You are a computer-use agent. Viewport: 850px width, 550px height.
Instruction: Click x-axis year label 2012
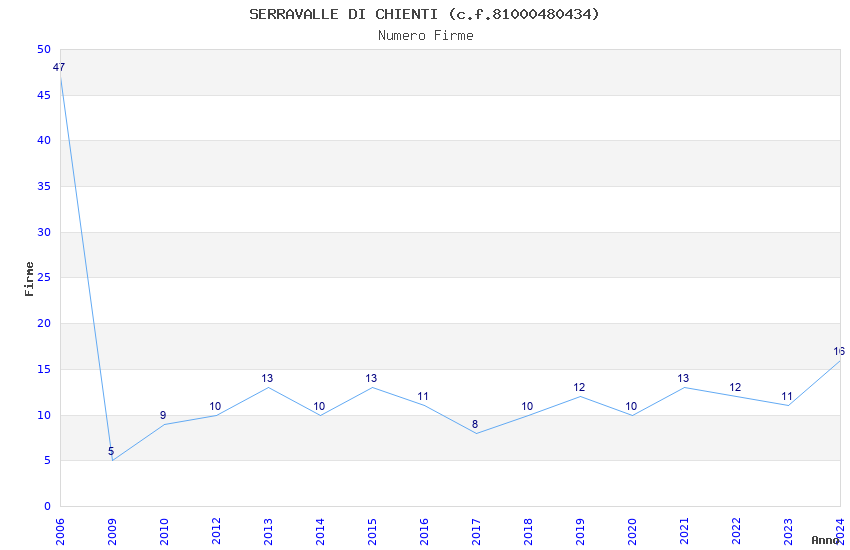[x=216, y=531]
